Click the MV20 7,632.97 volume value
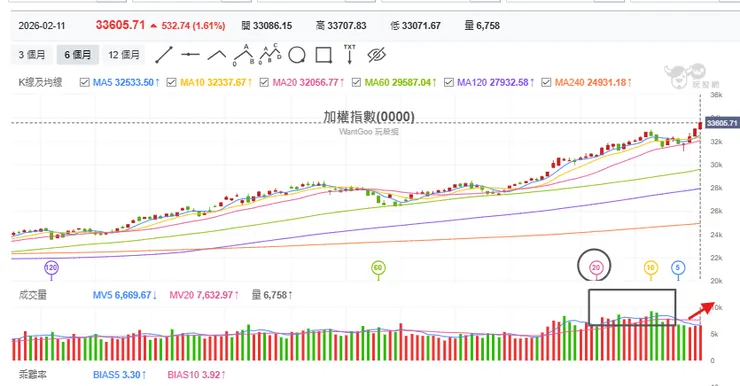The height and width of the screenshot is (386, 740). tap(204, 295)
